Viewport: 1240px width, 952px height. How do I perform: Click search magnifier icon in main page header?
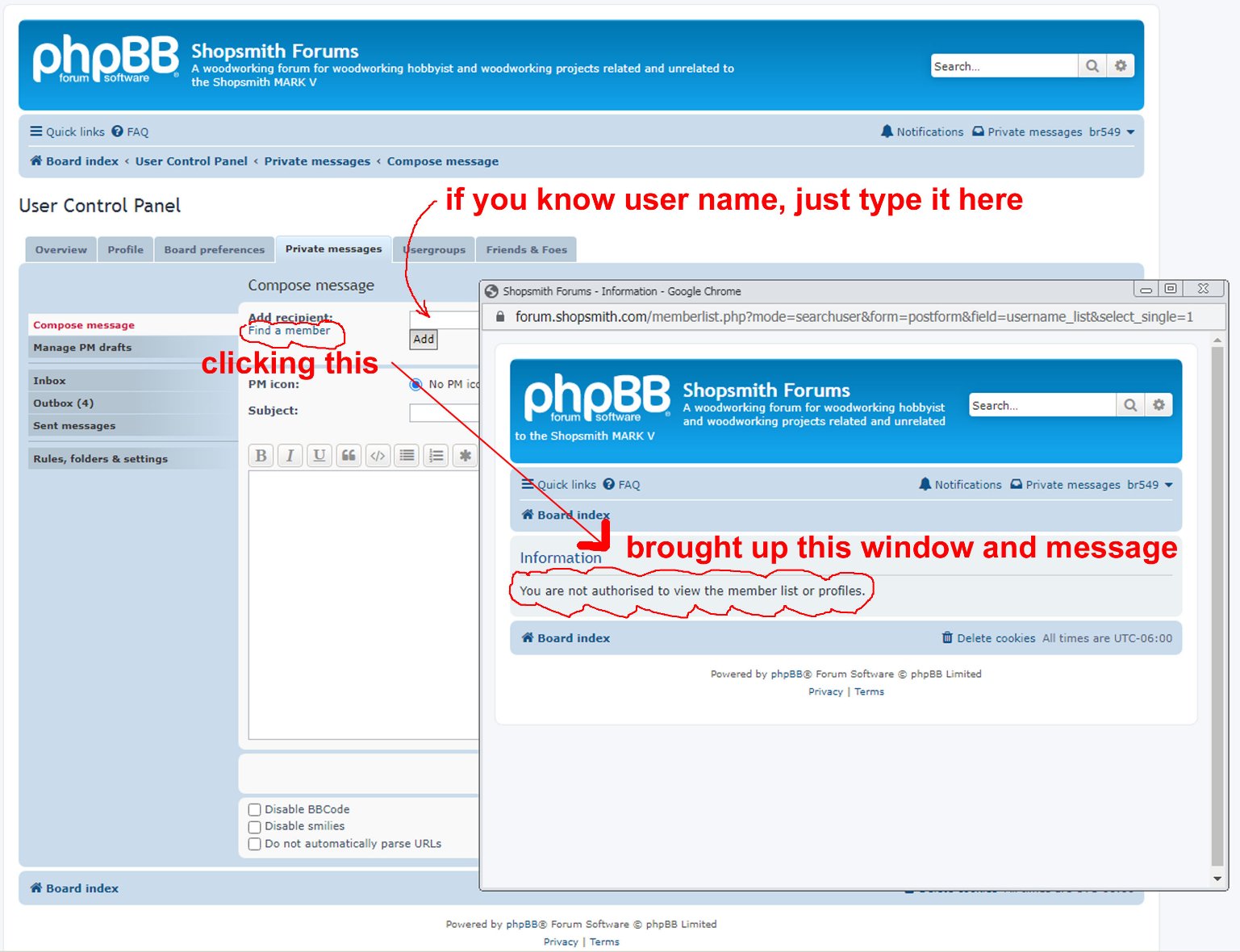(1092, 66)
